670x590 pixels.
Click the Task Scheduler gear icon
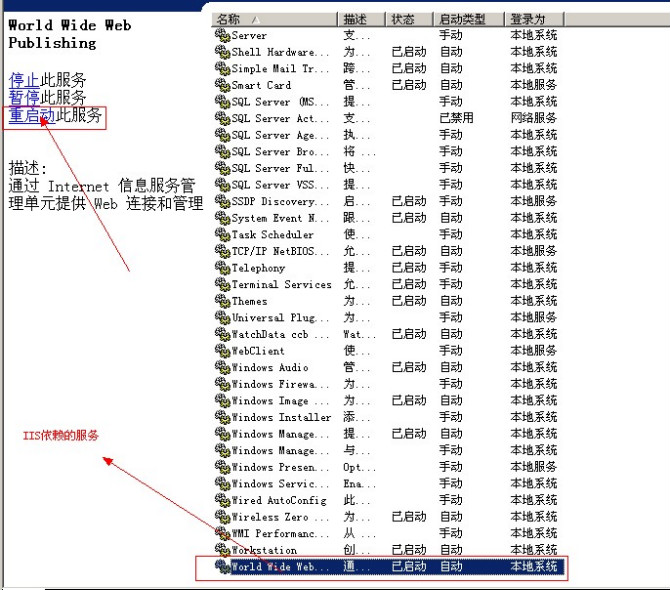pos(222,235)
